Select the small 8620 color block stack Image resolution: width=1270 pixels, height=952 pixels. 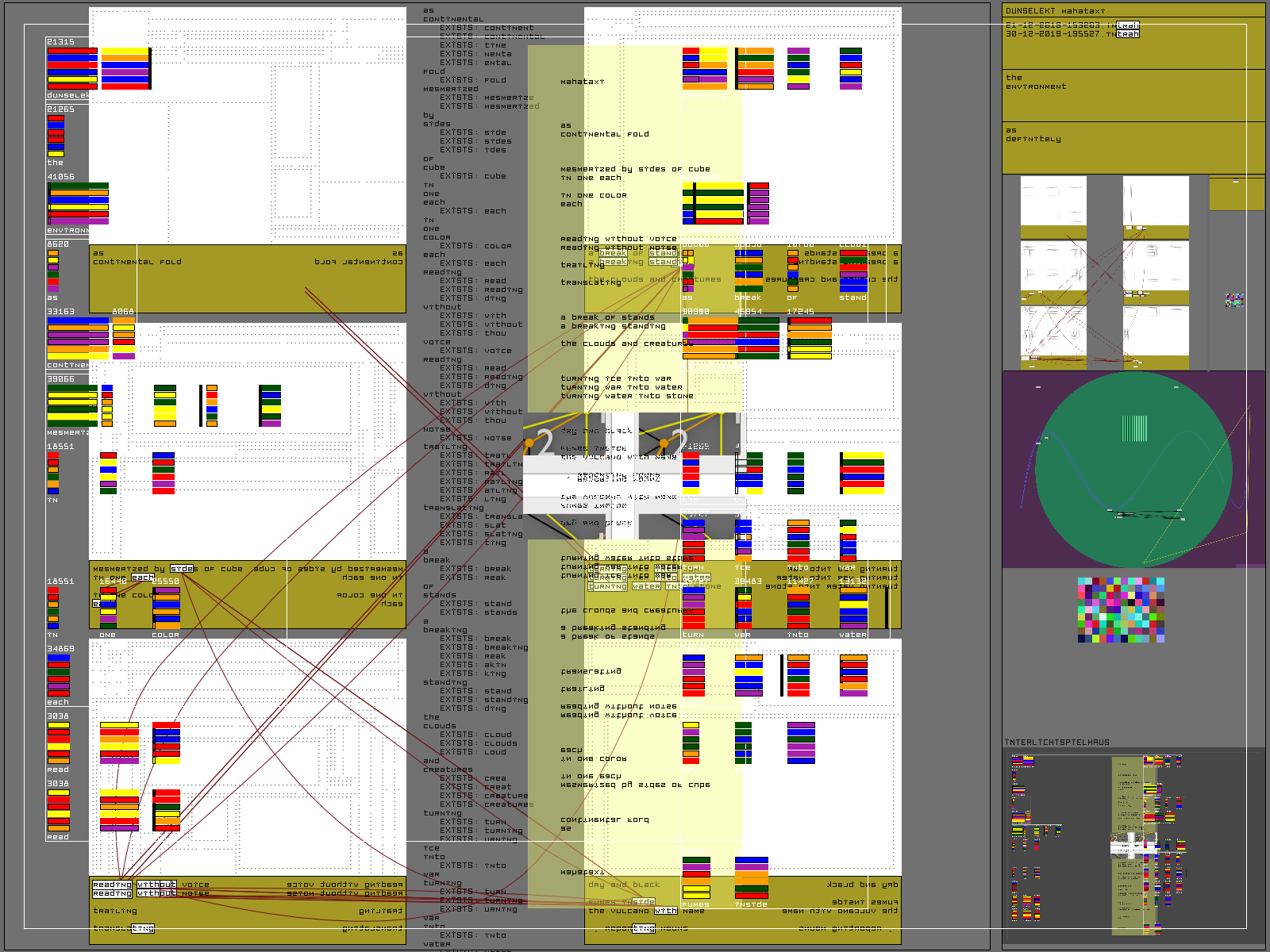[53, 270]
